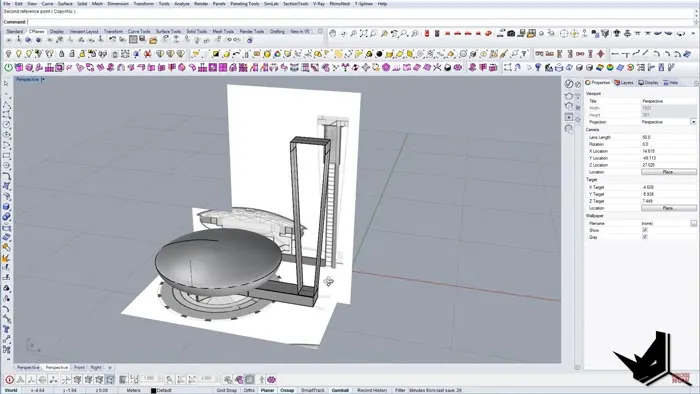
Task: Switch to the Front viewport tab
Action: [79, 368]
